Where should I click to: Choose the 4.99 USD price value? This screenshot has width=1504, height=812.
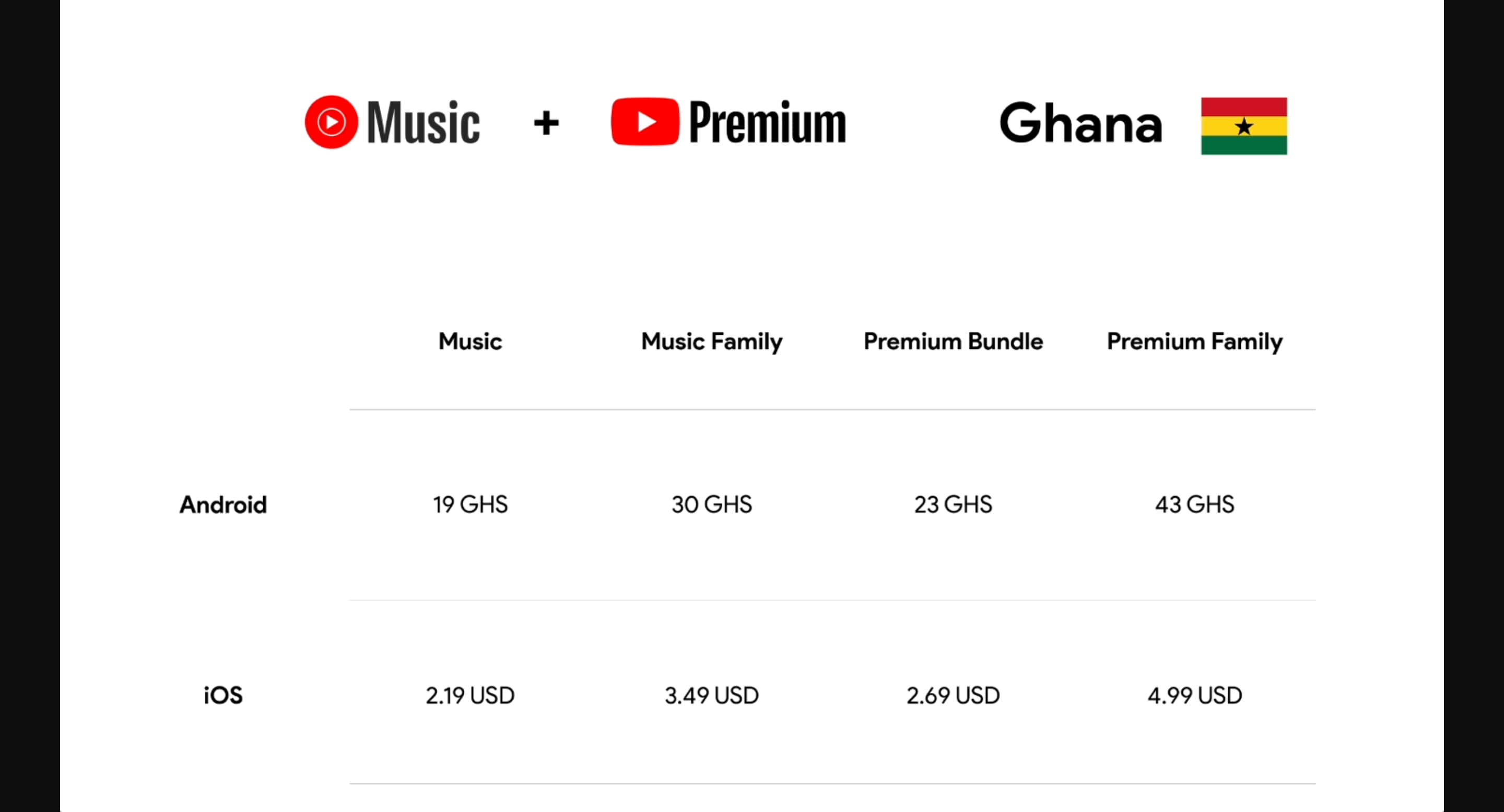(x=1194, y=695)
